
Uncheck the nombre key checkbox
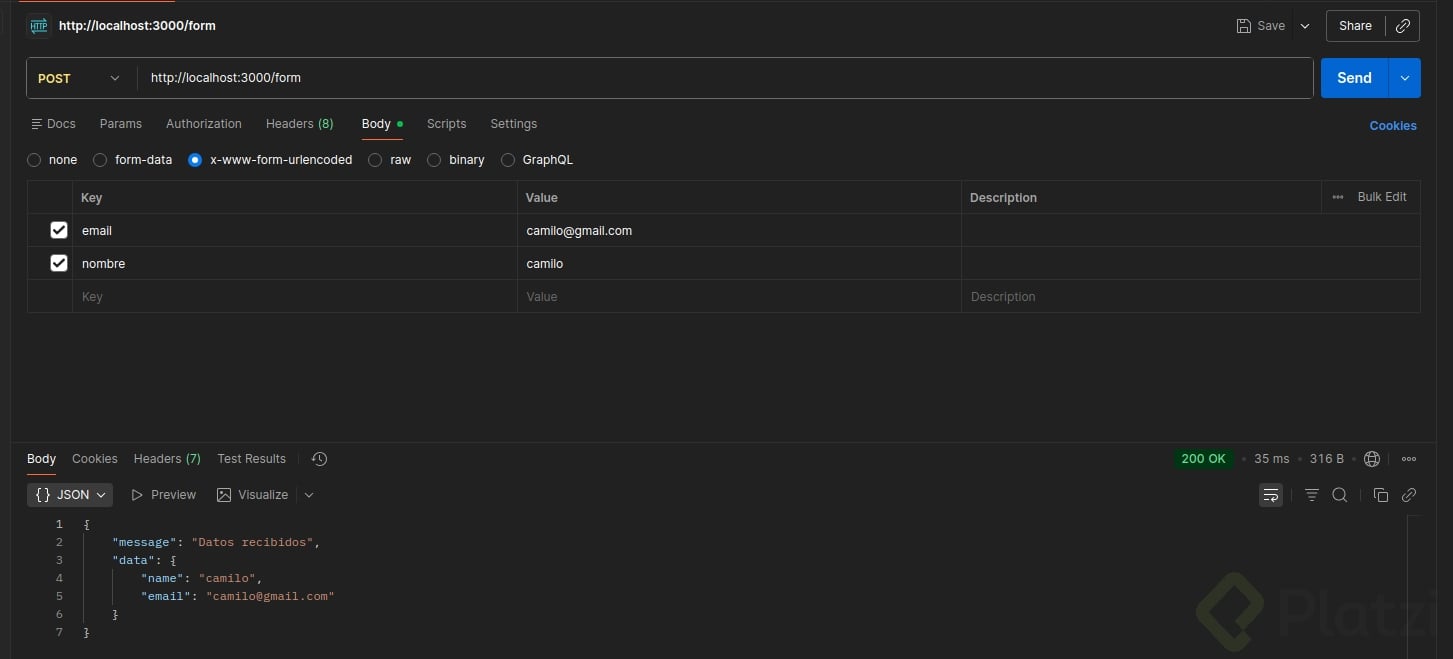59,263
